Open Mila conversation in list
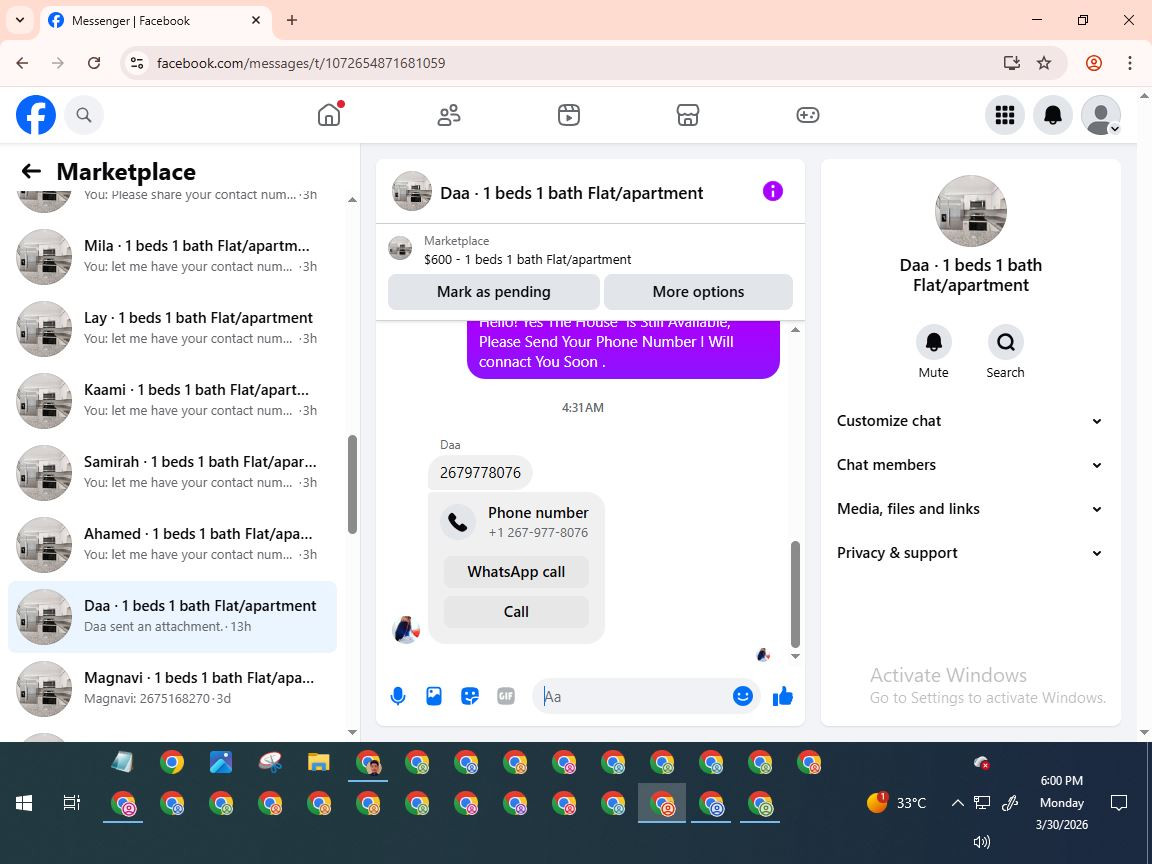The height and width of the screenshot is (864, 1152). [172, 256]
